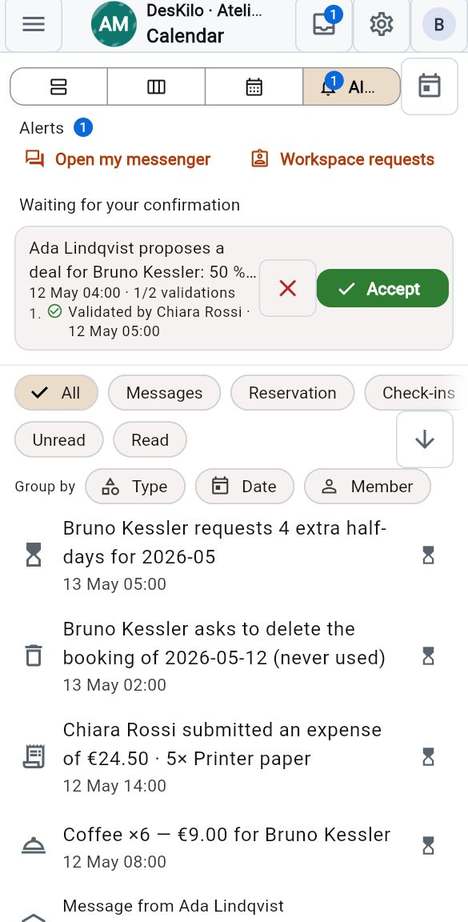Switch to the month calendar view tab
The height and width of the screenshot is (922, 468).
(x=254, y=87)
